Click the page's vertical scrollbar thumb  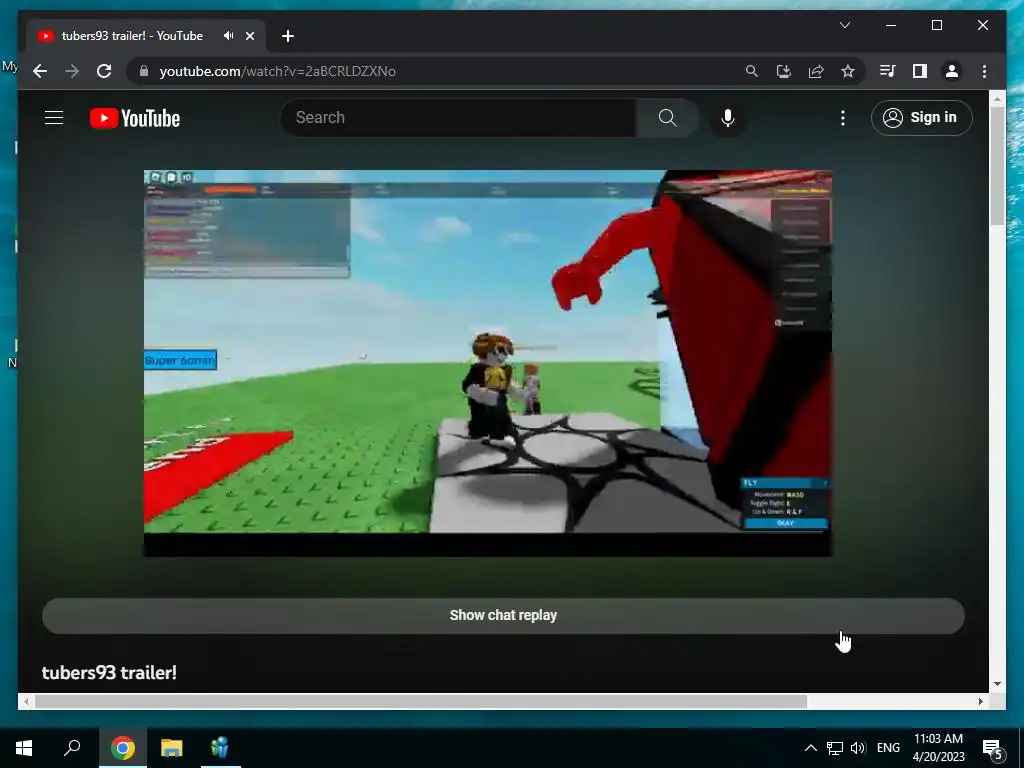(x=997, y=165)
